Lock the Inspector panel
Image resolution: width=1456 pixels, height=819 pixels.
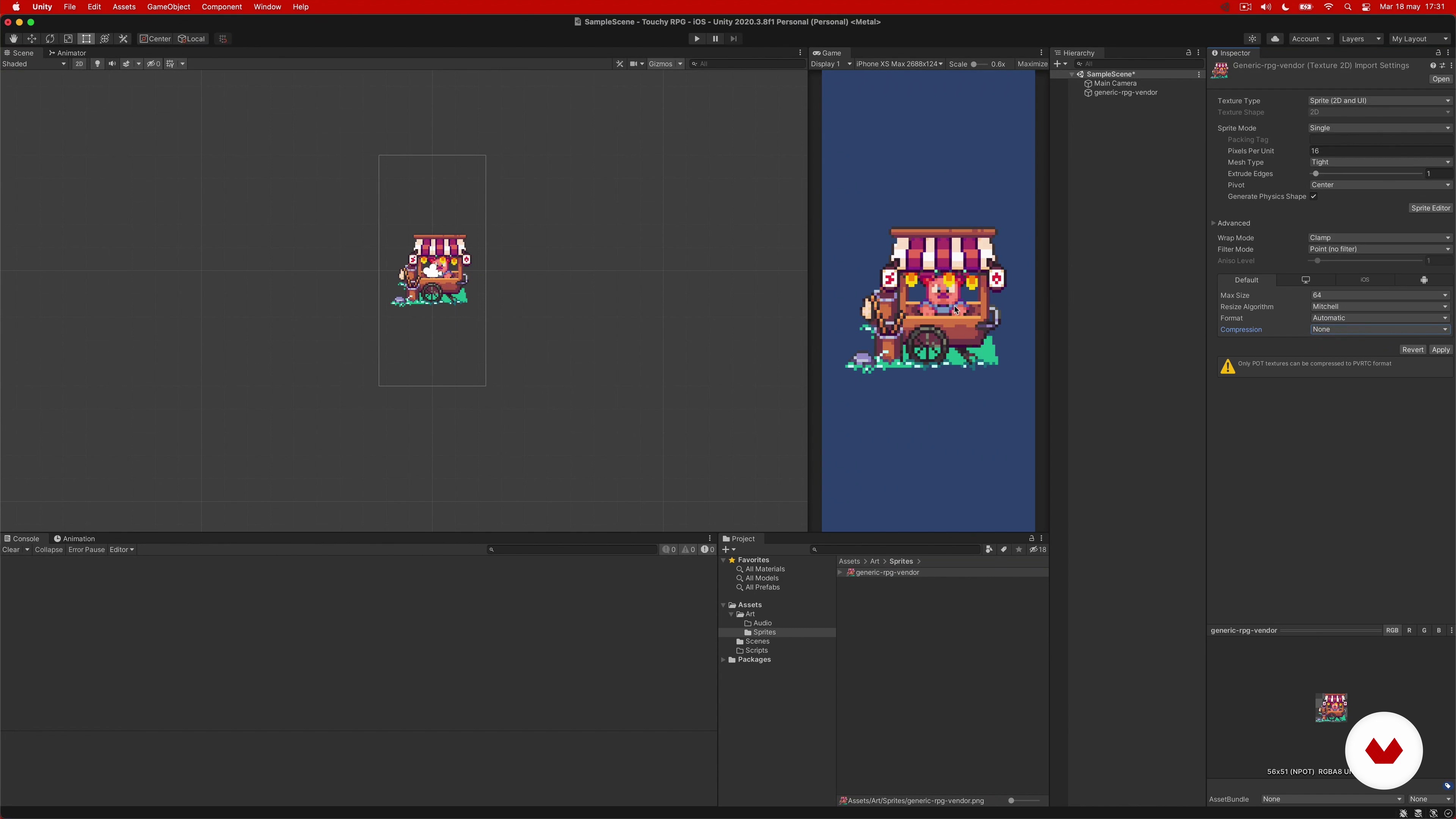coord(1438,53)
